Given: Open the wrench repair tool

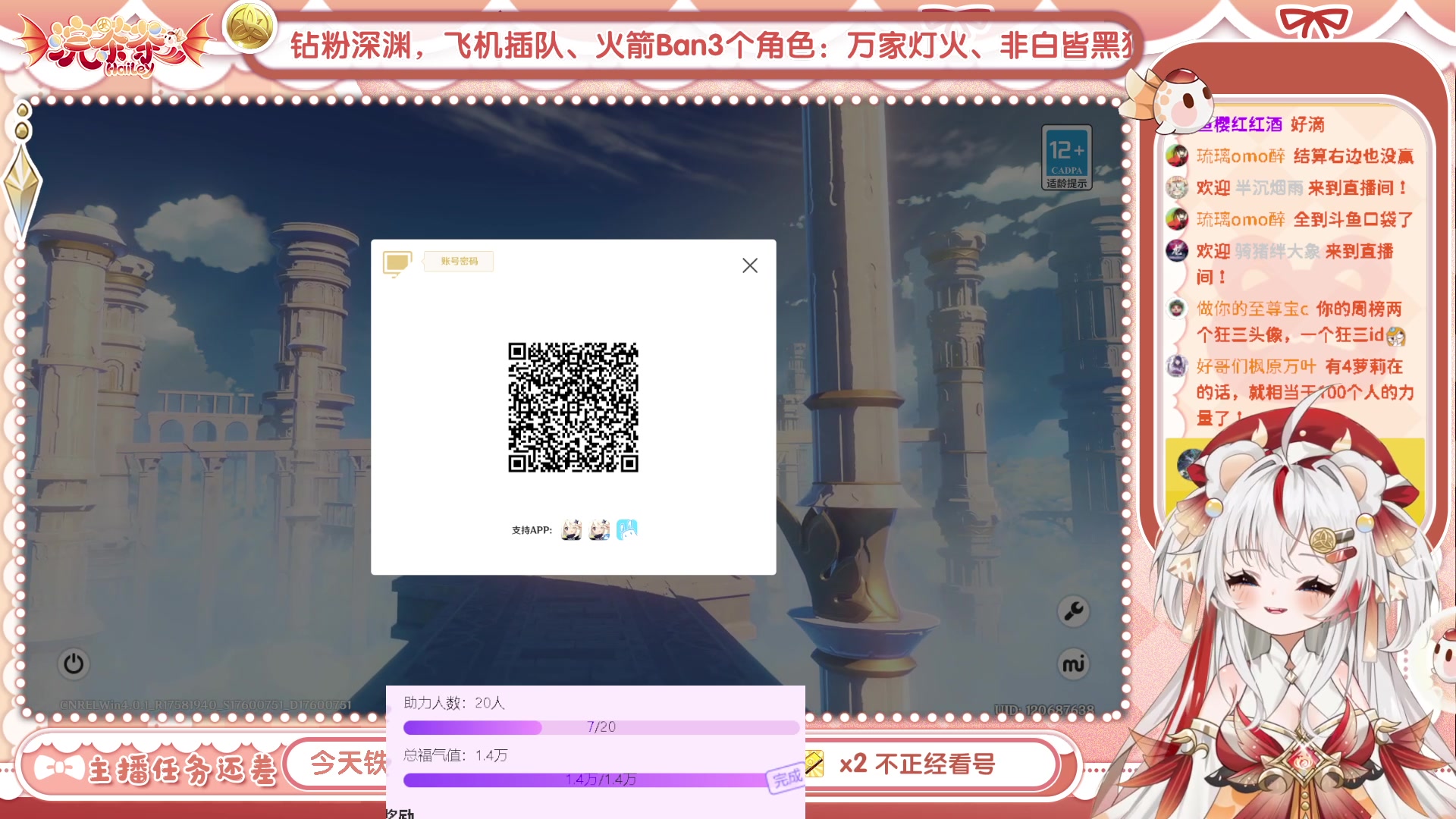Looking at the screenshot, I should (1073, 610).
